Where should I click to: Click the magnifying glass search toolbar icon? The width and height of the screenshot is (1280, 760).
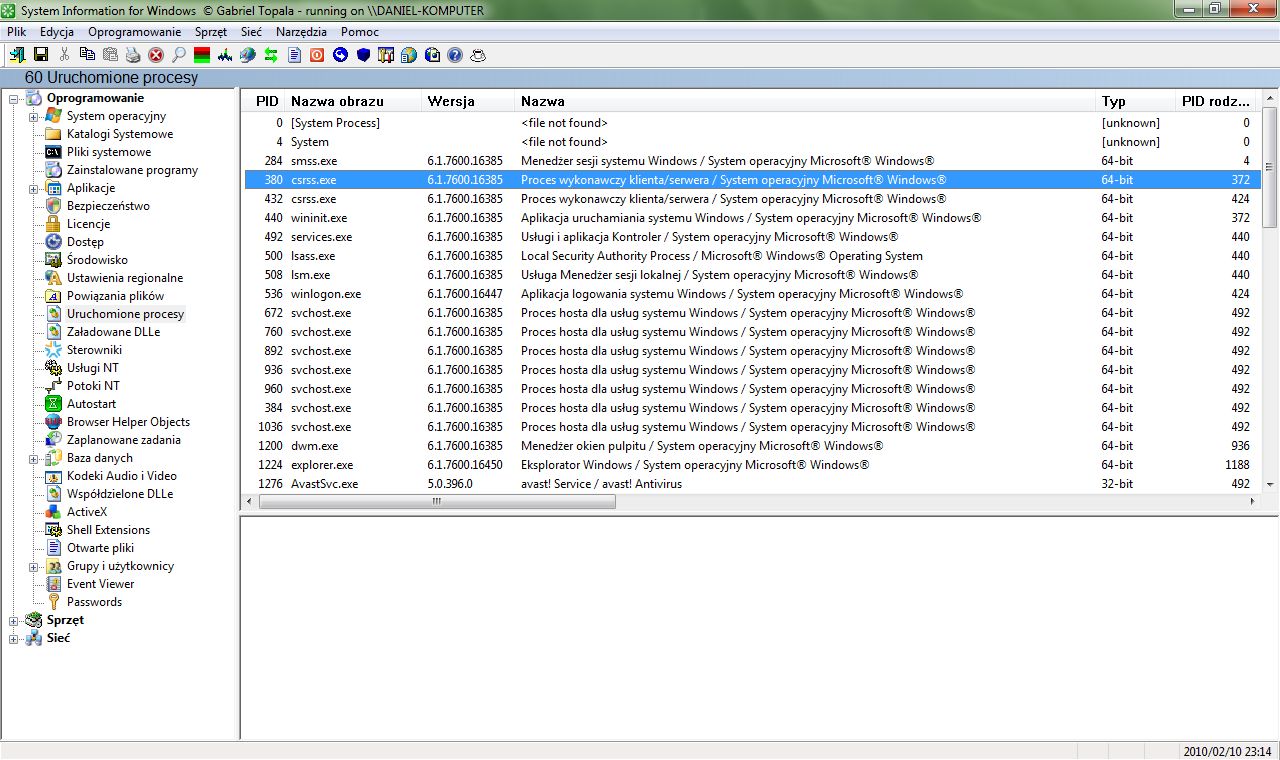click(x=179, y=55)
